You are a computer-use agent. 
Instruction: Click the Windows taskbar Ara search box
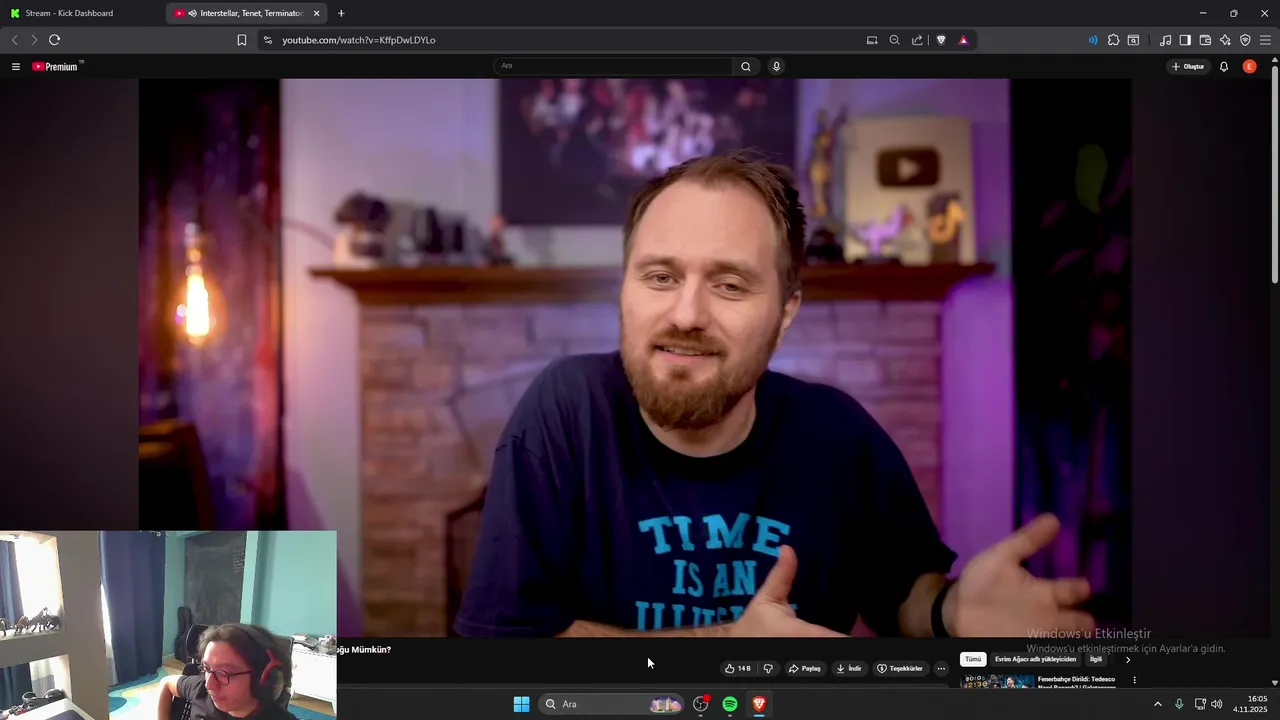click(x=613, y=704)
